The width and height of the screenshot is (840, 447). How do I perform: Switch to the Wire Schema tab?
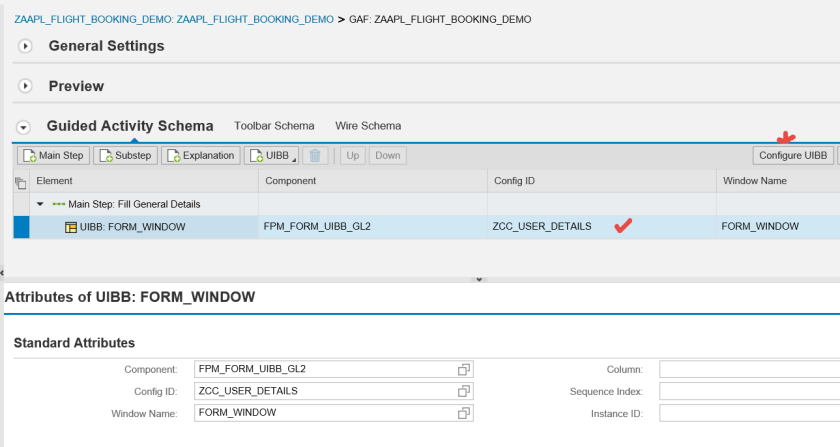(x=368, y=126)
